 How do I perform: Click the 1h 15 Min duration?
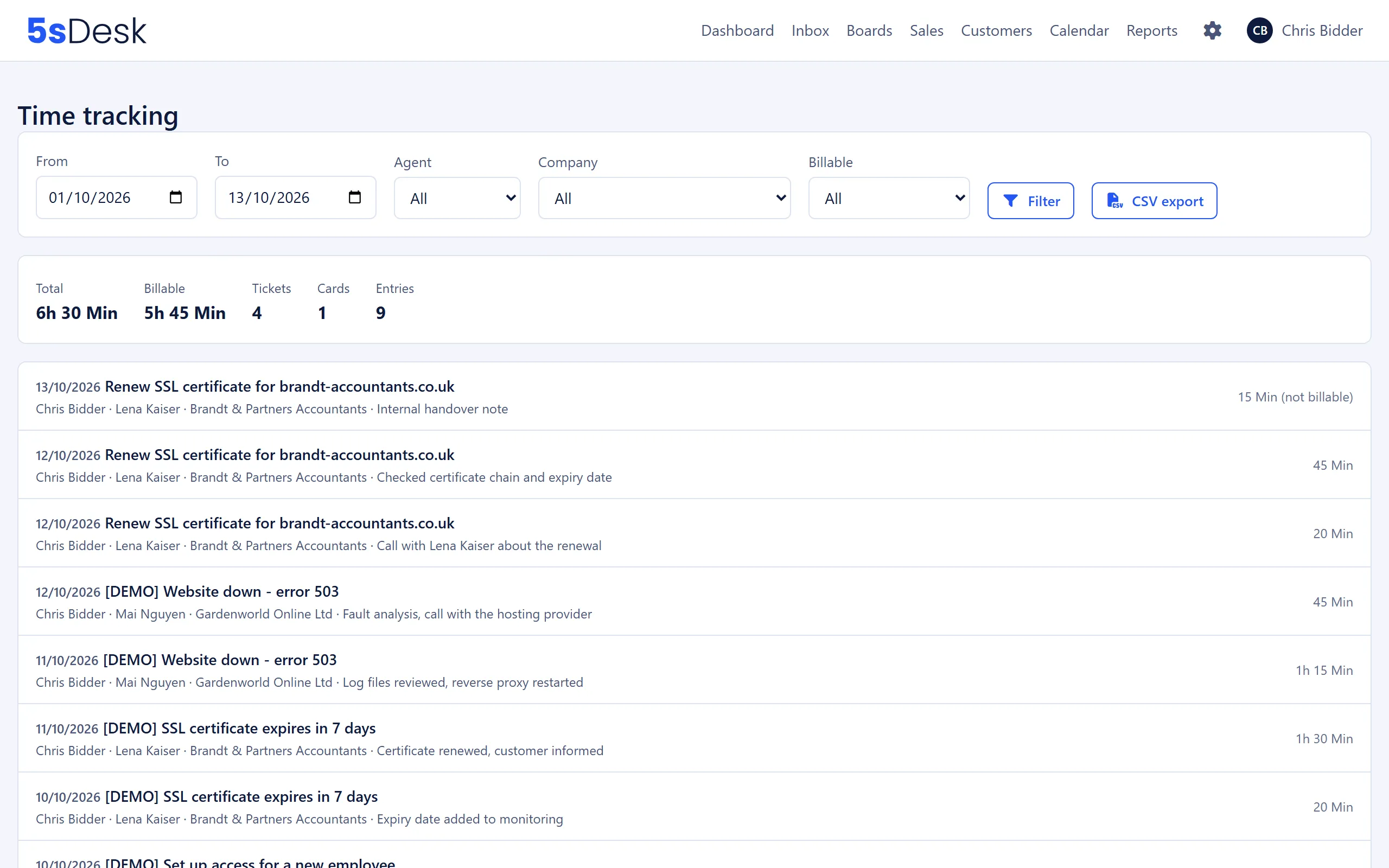1323,670
